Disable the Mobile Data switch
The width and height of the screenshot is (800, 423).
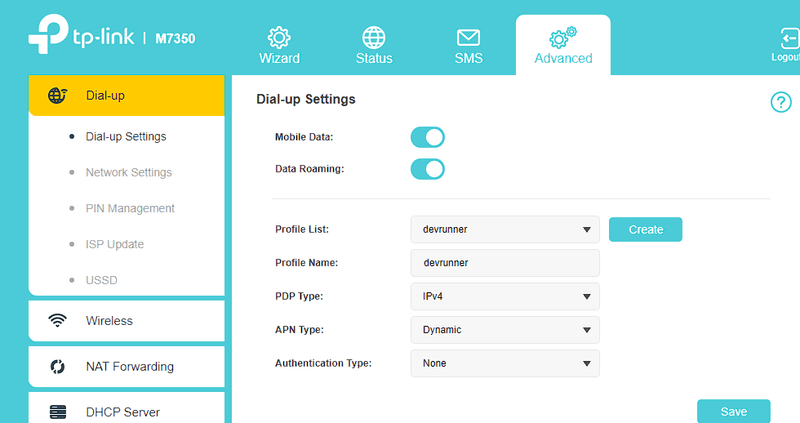[x=428, y=137]
